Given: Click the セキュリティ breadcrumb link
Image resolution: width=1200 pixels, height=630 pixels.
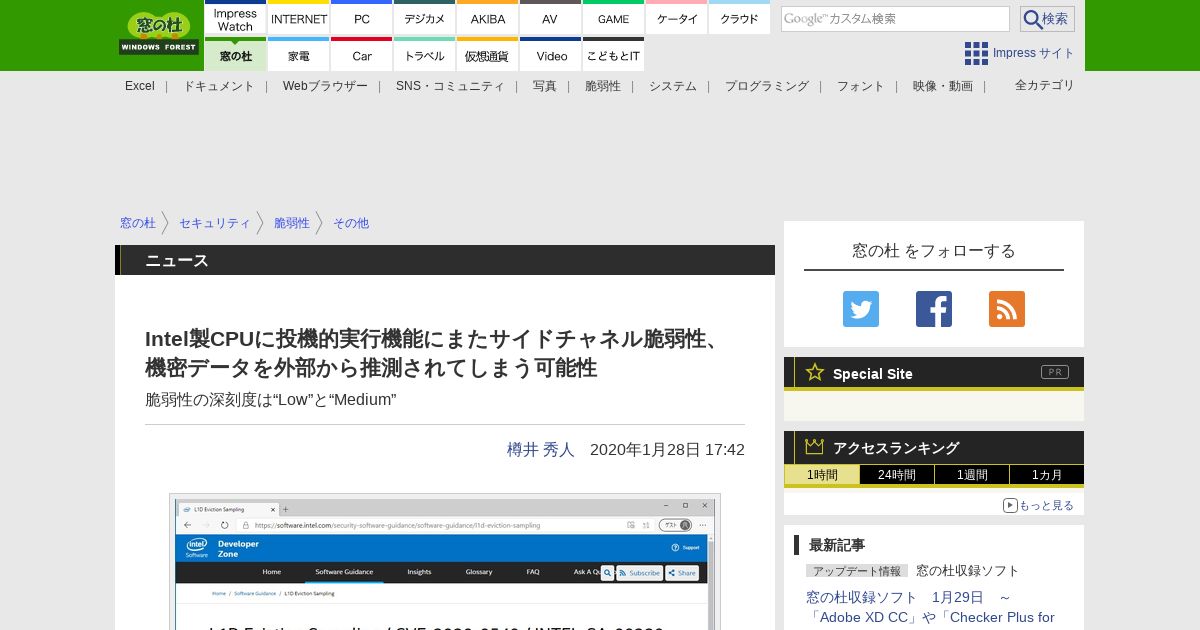Looking at the screenshot, I should coord(215,223).
